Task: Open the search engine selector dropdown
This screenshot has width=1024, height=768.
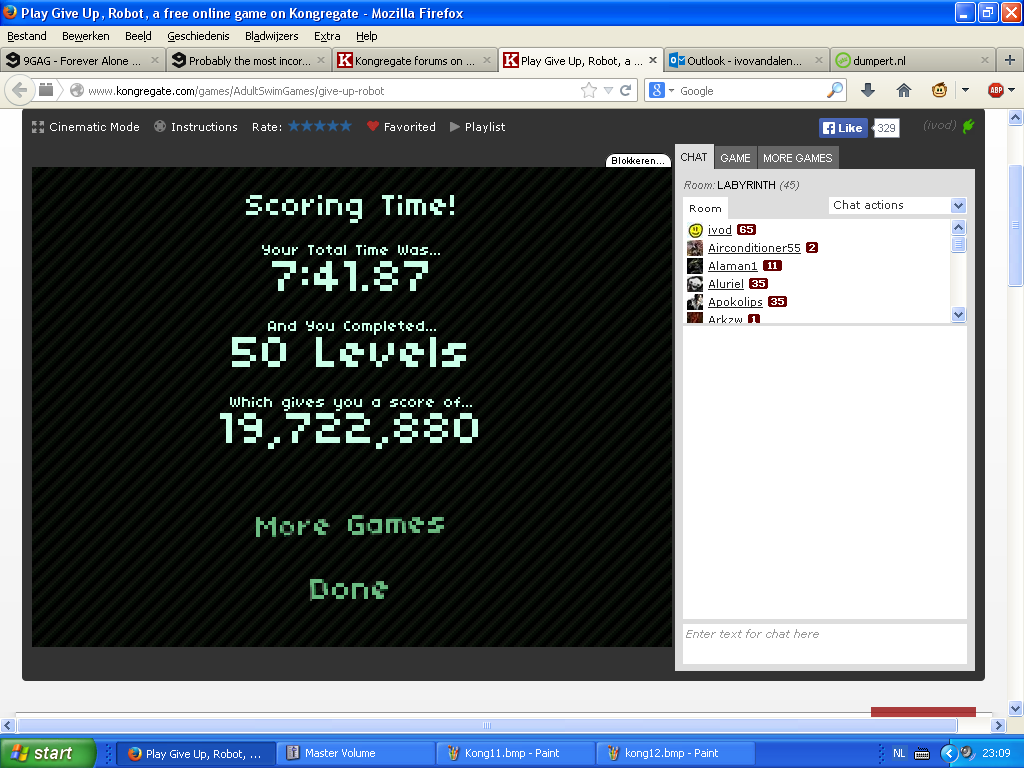Action: 662,91
